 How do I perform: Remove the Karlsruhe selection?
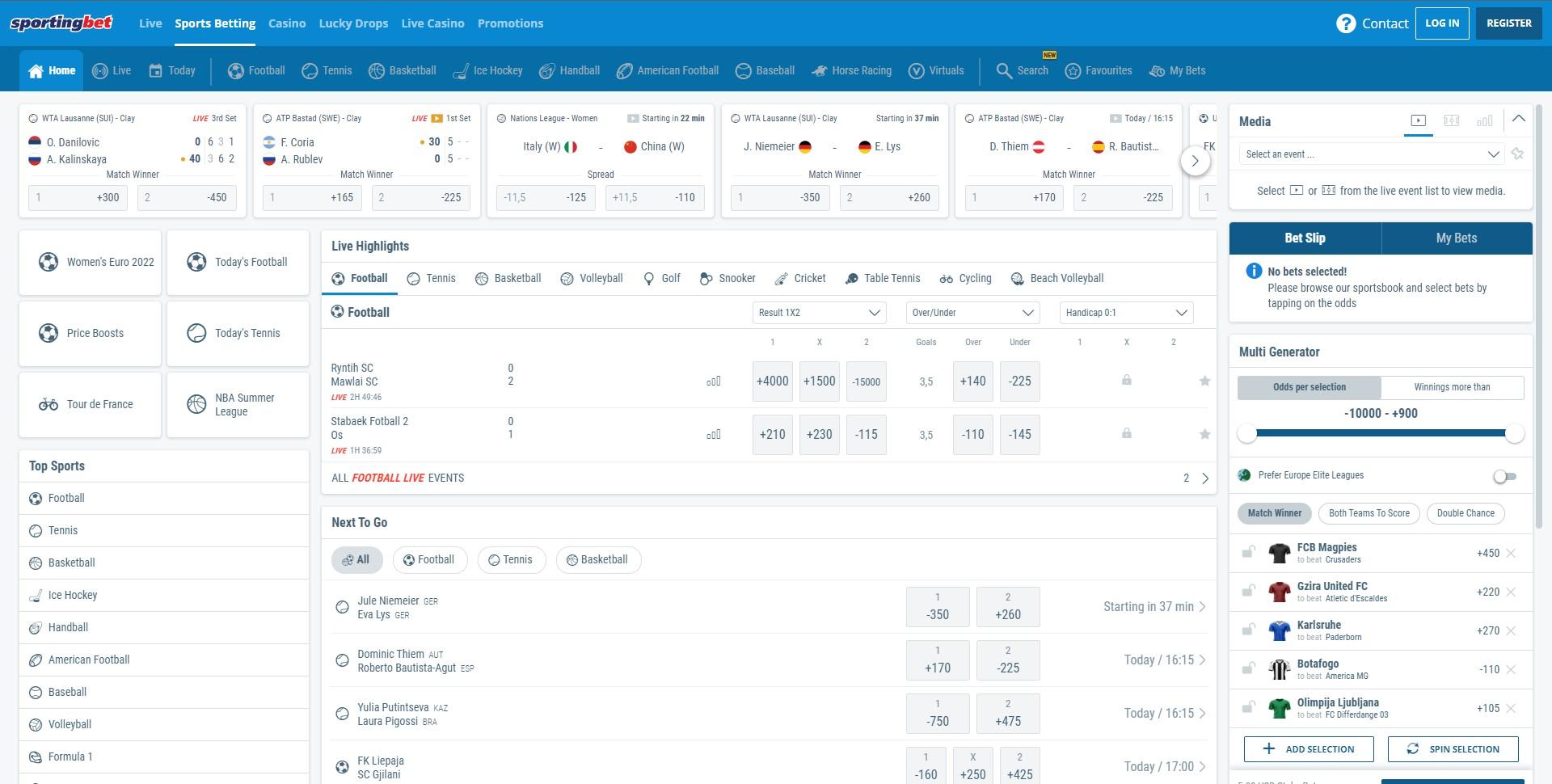[x=1511, y=630]
